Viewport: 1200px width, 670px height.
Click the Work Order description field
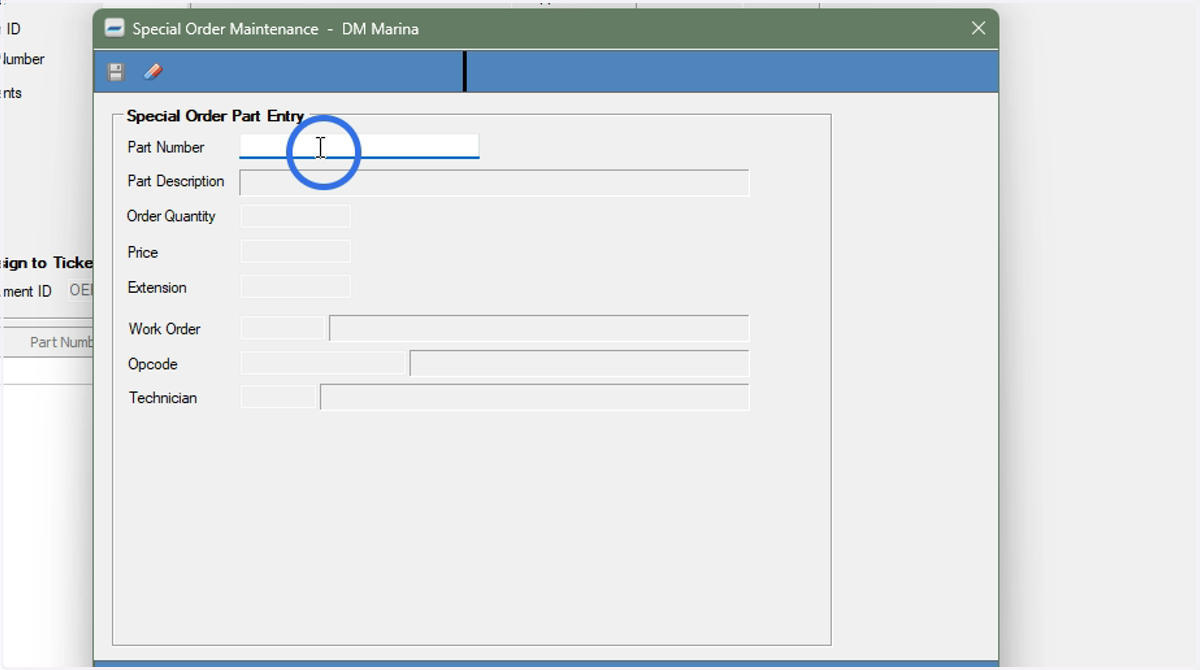coord(539,328)
